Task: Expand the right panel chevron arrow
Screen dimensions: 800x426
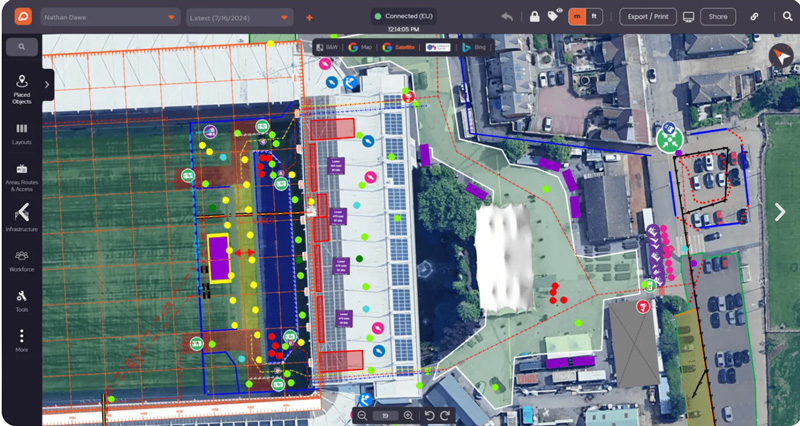Action: pos(780,212)
